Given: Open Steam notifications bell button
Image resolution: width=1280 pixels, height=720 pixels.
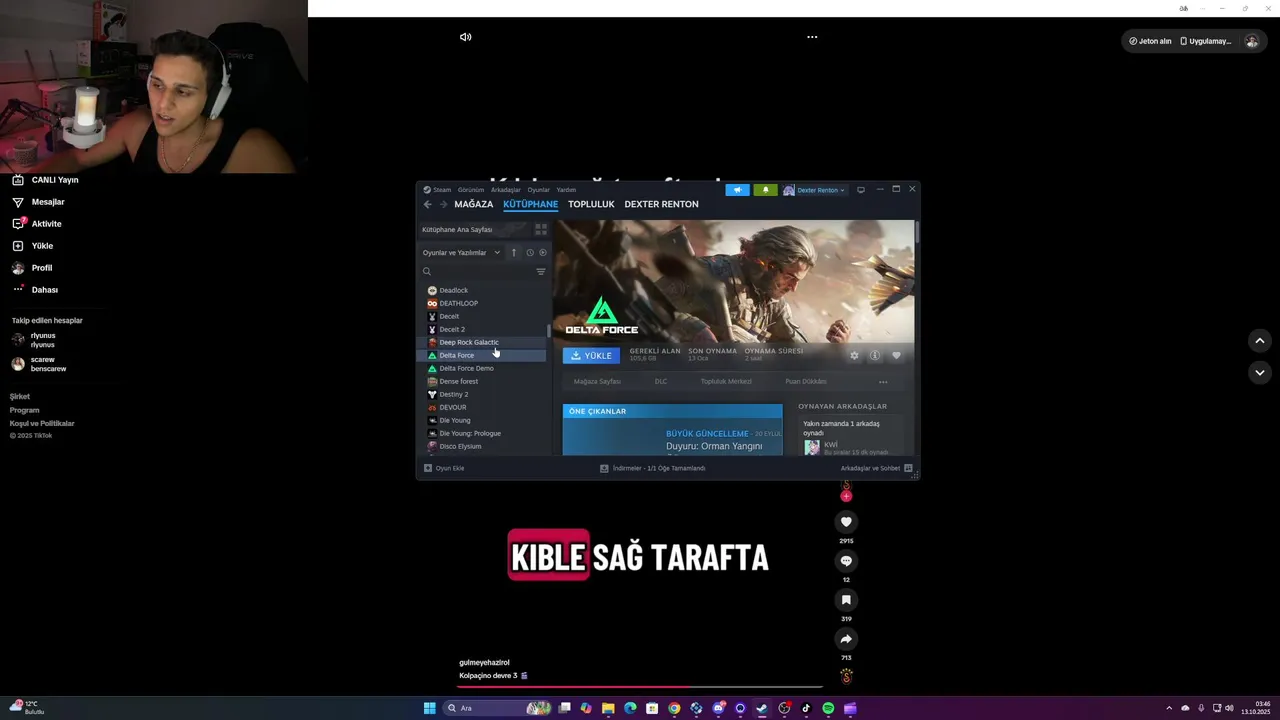Looking at the screenshot, I should point(766,190).
